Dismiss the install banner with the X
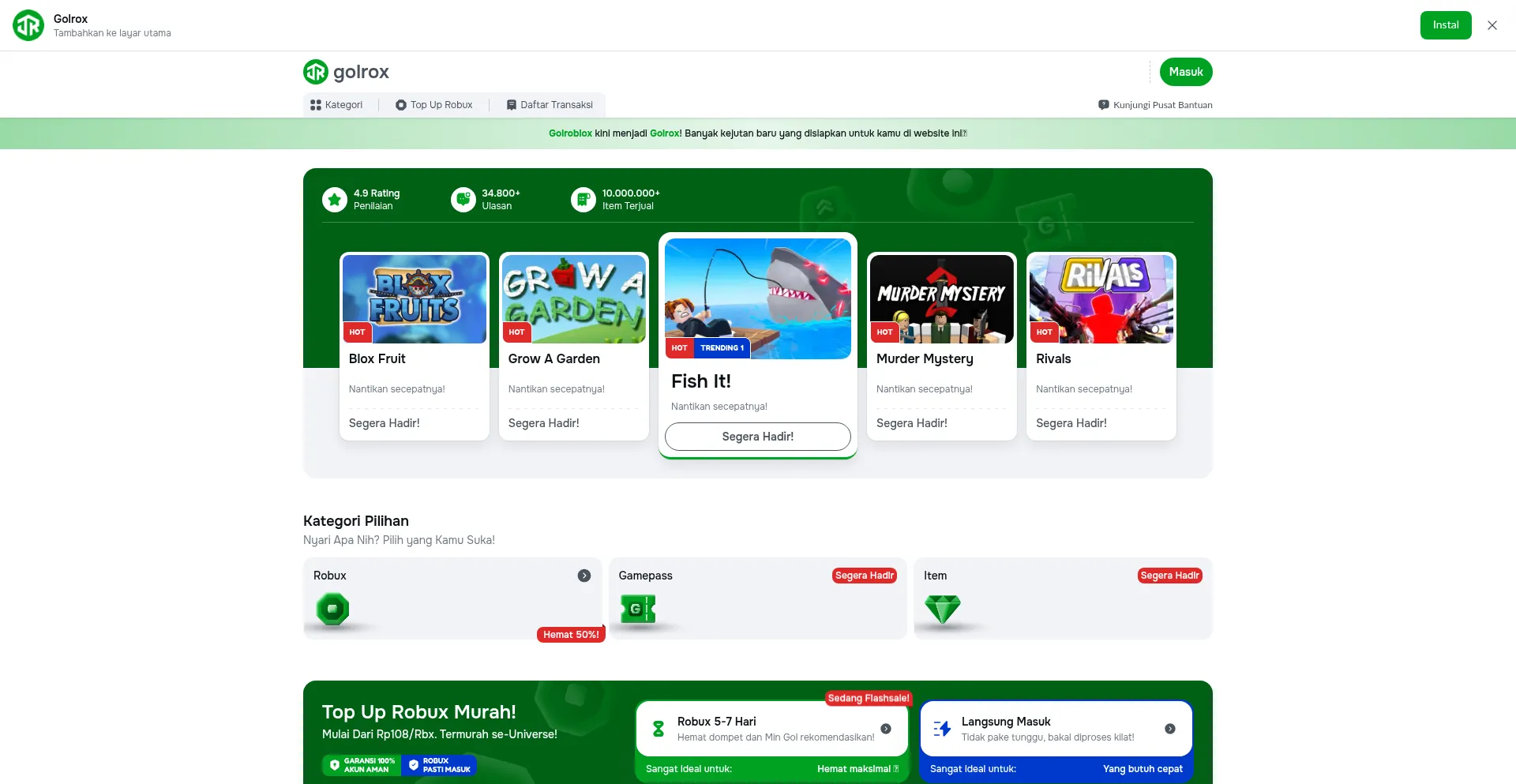Screen dimensions: 1516x784 (1492, 25)
